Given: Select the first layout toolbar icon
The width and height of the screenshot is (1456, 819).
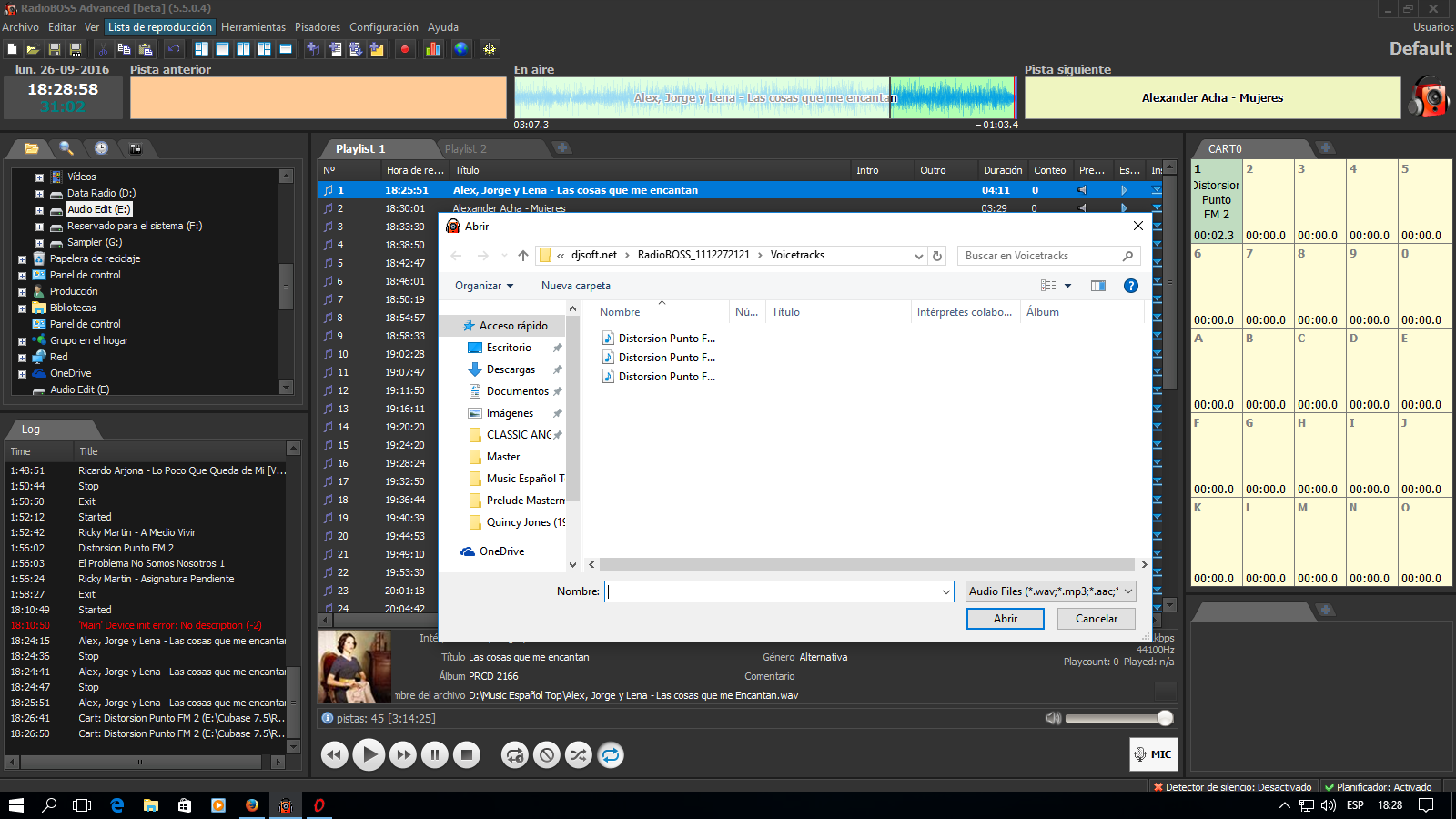Looking at the screenshot, I should 202,49.
